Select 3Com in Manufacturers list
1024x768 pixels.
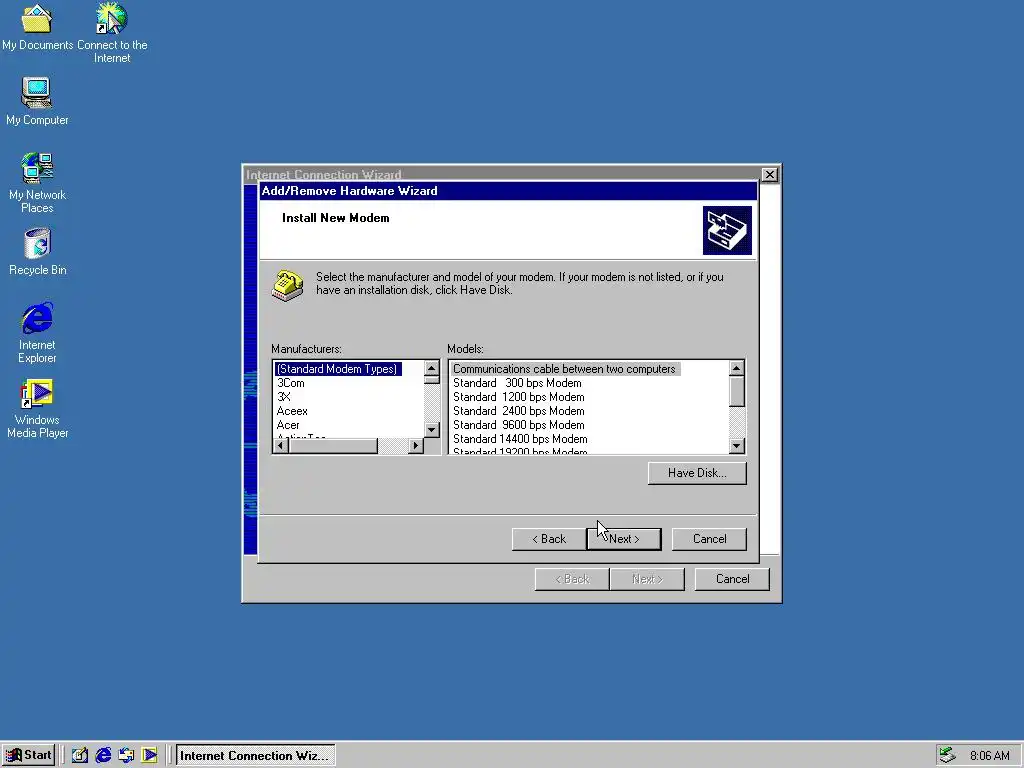pos(291,383)
